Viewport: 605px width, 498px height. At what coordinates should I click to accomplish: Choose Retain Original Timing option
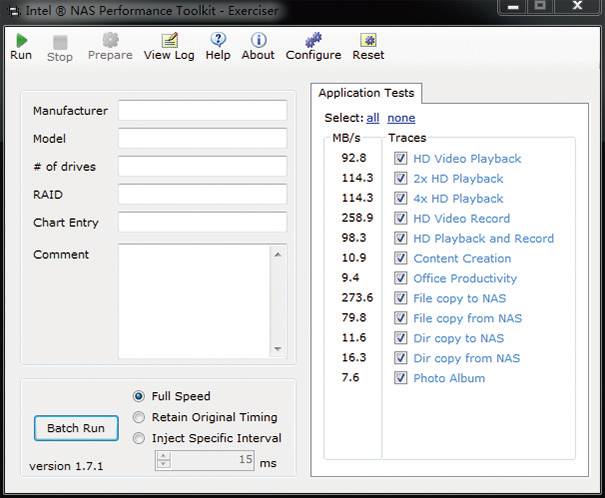139,417
